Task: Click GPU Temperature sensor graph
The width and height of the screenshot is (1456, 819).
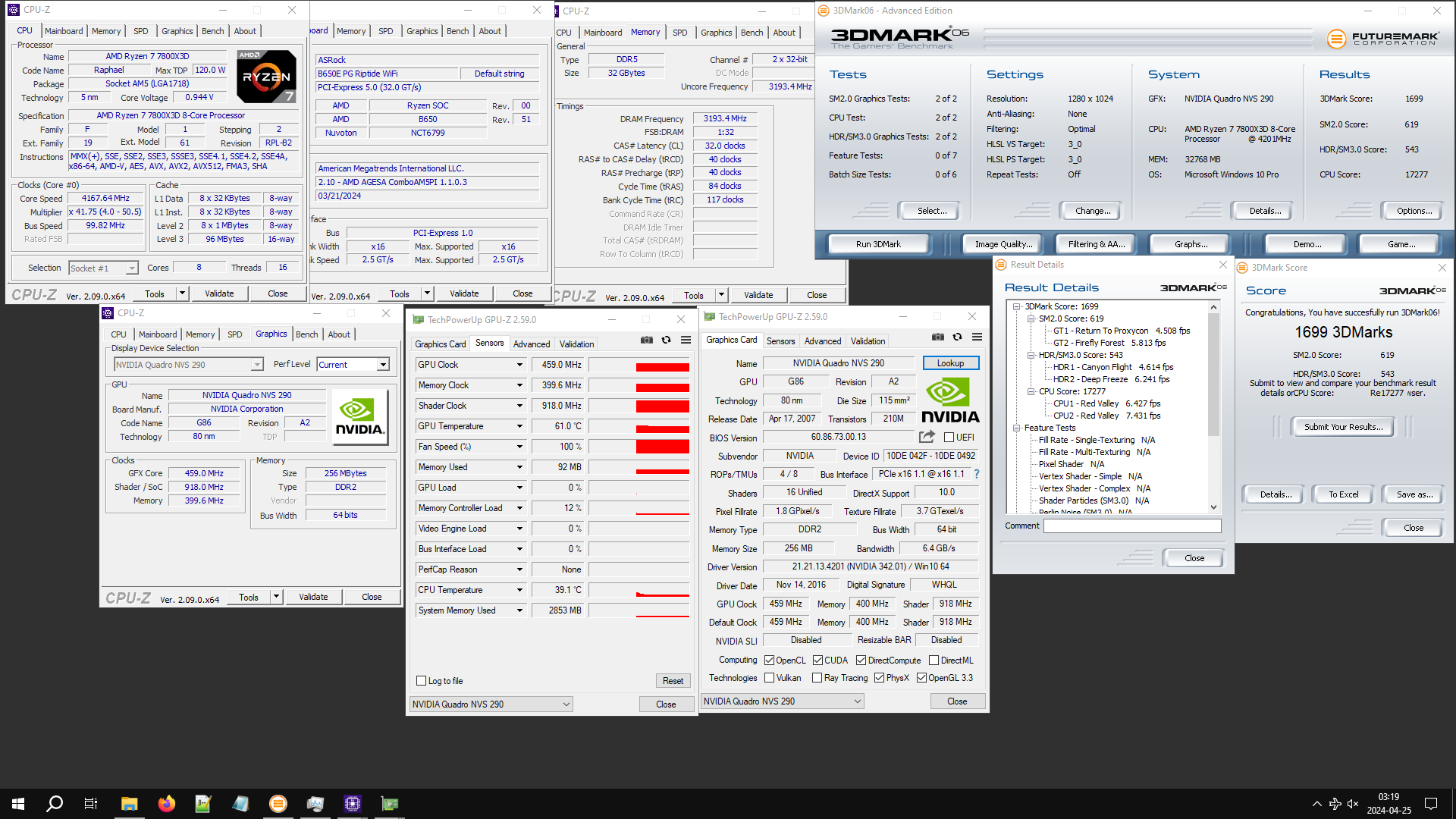Action: pyautogui.click(x=639, y=426)
